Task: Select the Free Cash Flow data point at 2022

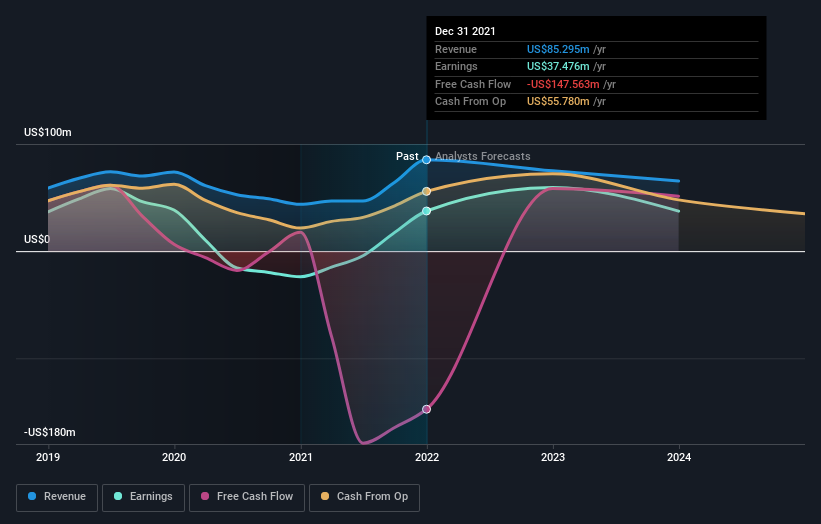Action: pyautogui.click(x=427, y=409)
